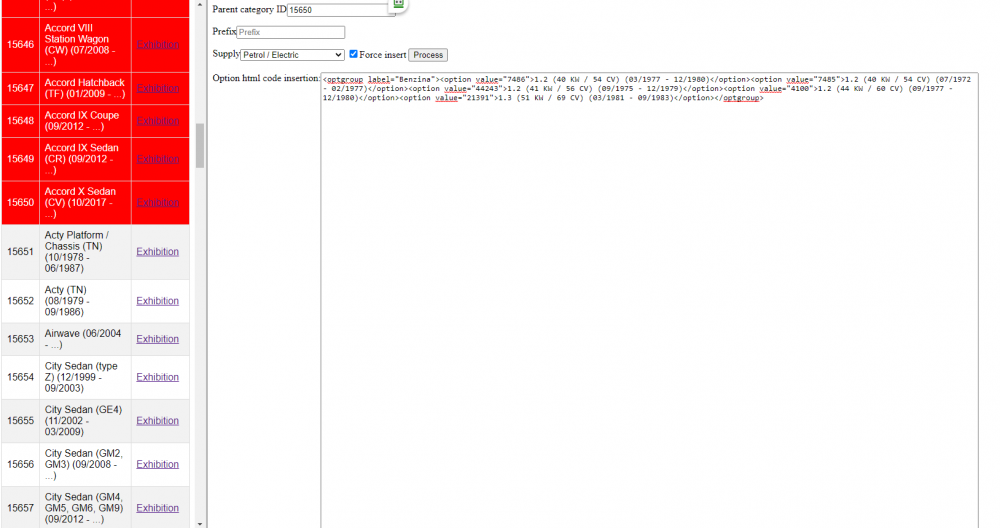Select ID cell 15652

pyautogui.click(x=20, y=301)
